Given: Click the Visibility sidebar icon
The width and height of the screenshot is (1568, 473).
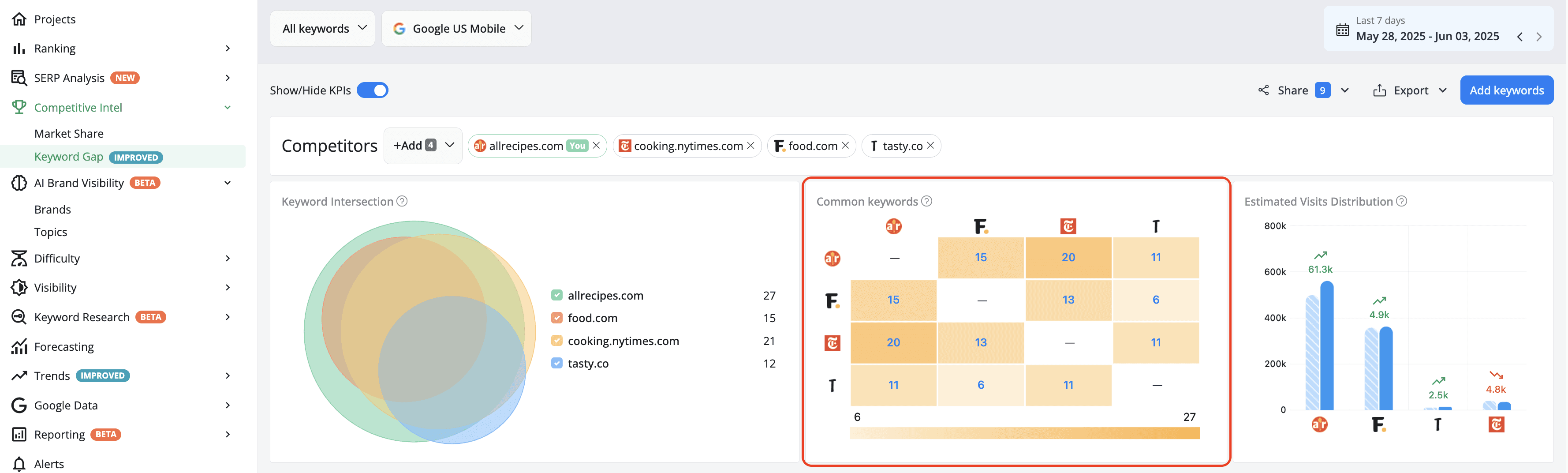Looking at the screenshot, I should coord(19,287).
